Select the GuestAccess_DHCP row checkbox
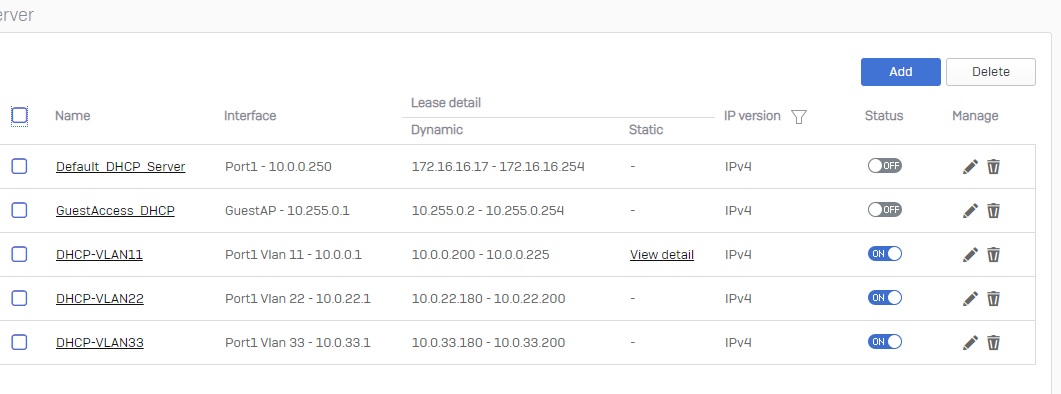Image resolution: width=1061 pixels, height=394 pixels. [x=20, y=211]
